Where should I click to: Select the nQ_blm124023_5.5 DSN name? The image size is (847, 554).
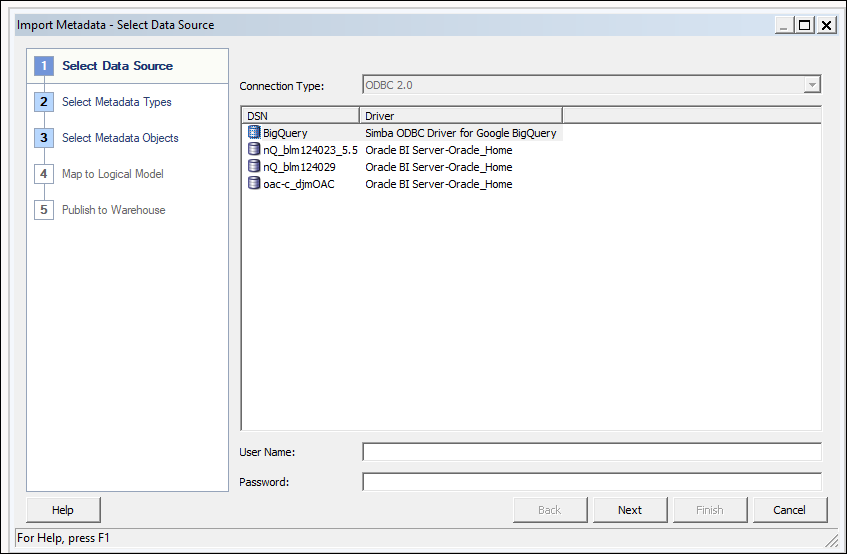pos(310,150)
